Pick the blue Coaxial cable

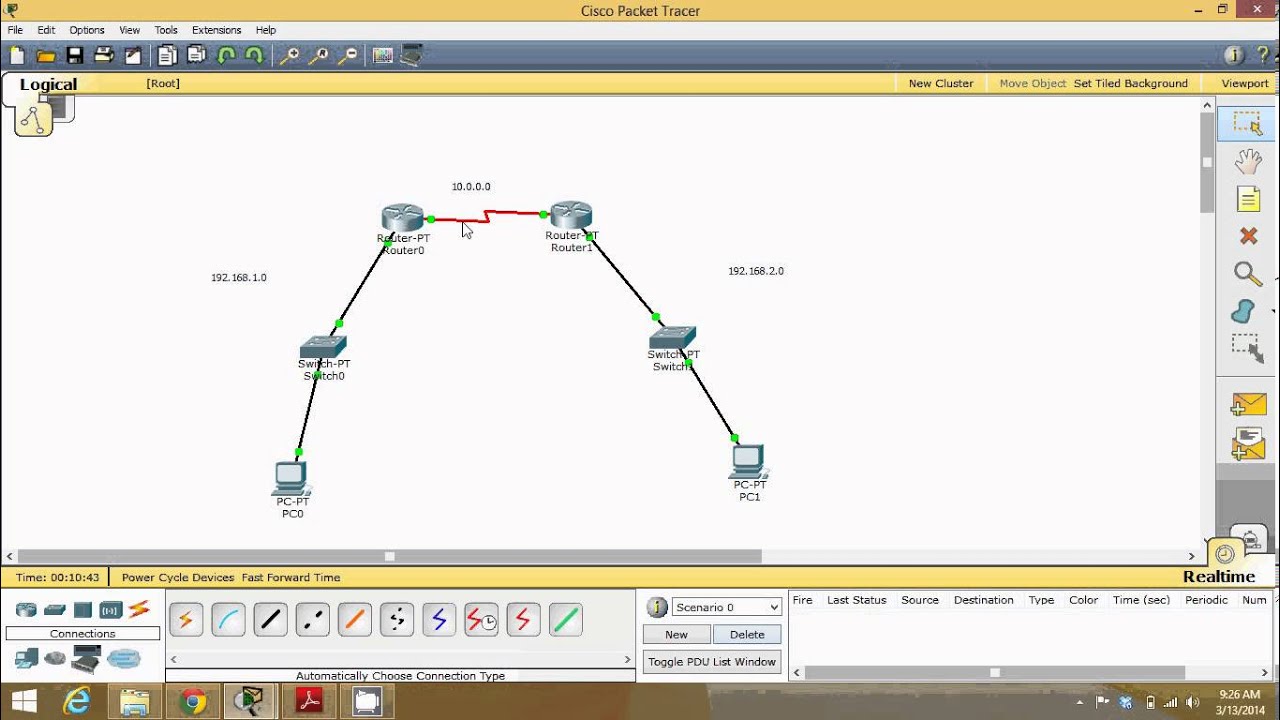coord(439,620)
